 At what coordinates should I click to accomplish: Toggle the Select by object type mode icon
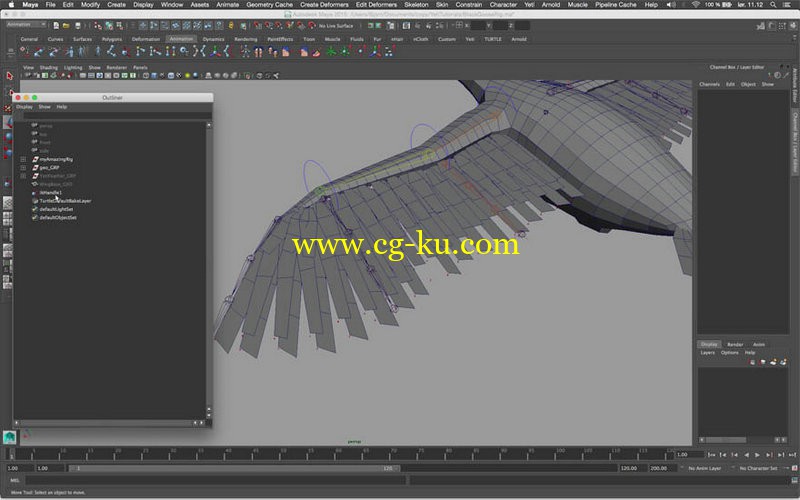[109, 25]
